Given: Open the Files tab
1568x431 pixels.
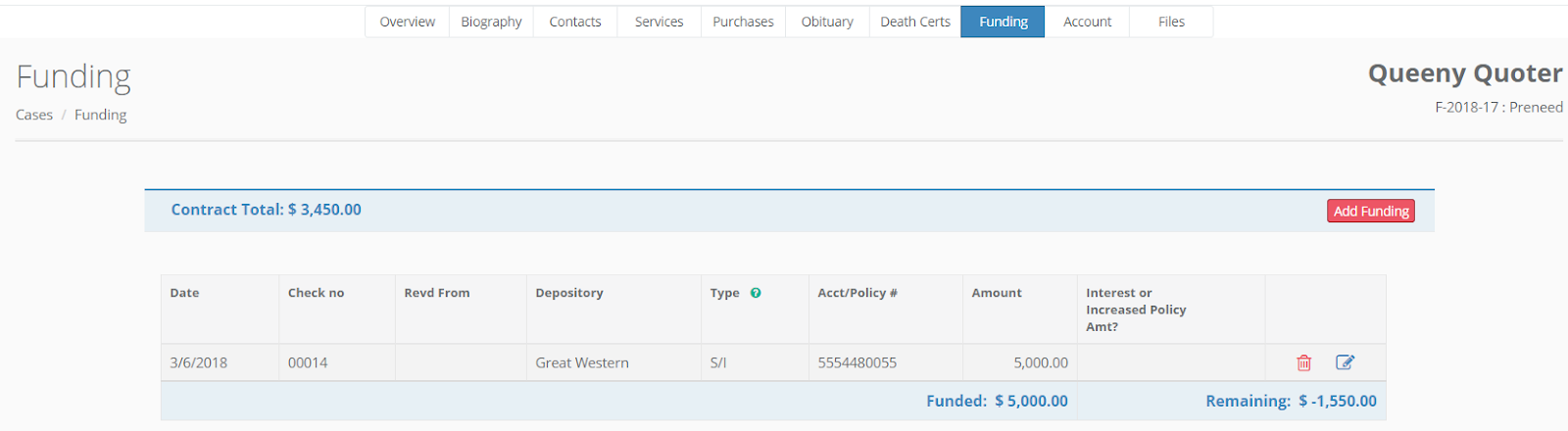Looking at the screenshot, I should pyautogui.click(x=1171, y=22).
